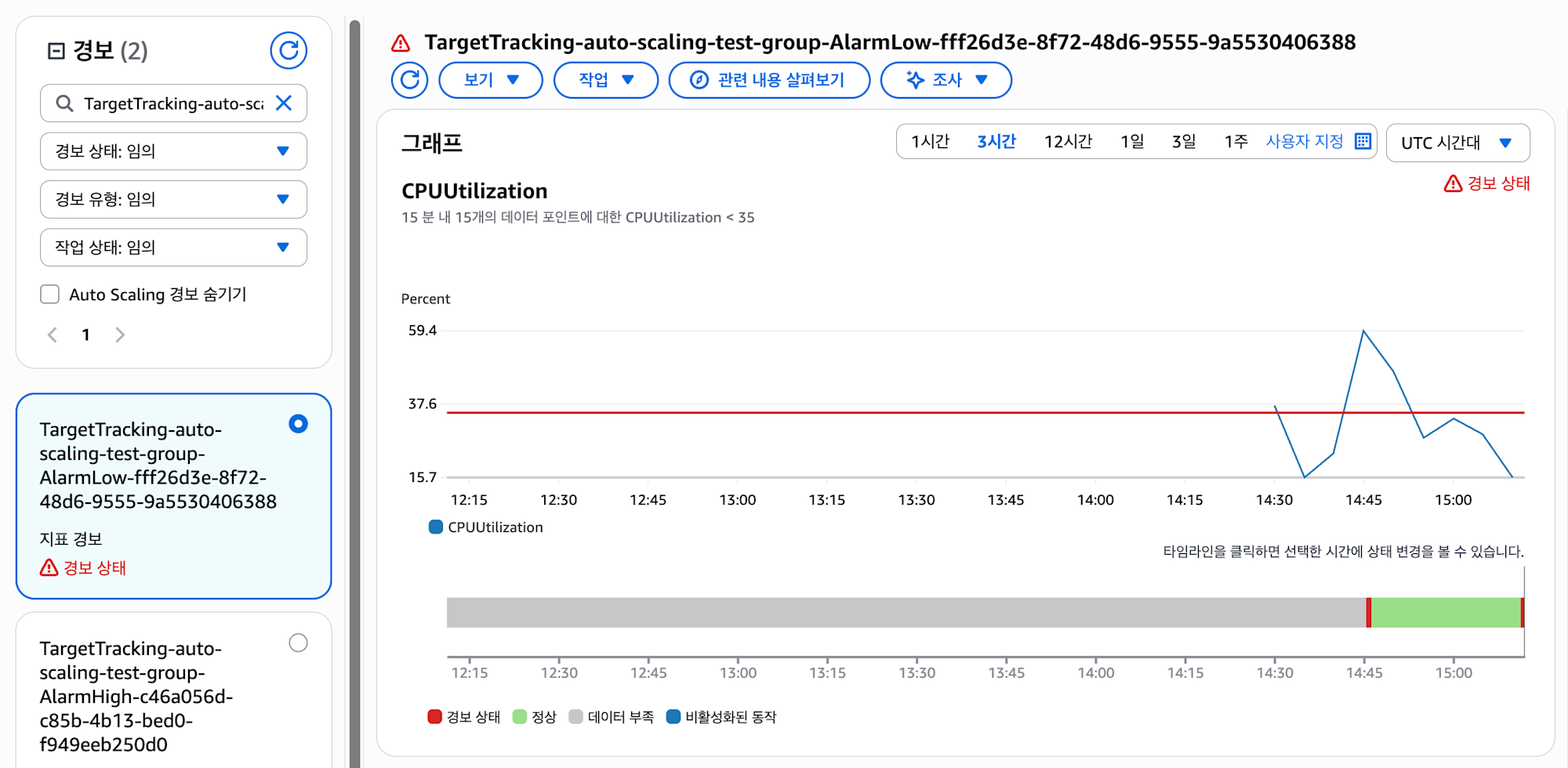Open the AlarmHigh-c46a056d alarm card
Screen dimensions: 1568x768
tap(136, 696)
